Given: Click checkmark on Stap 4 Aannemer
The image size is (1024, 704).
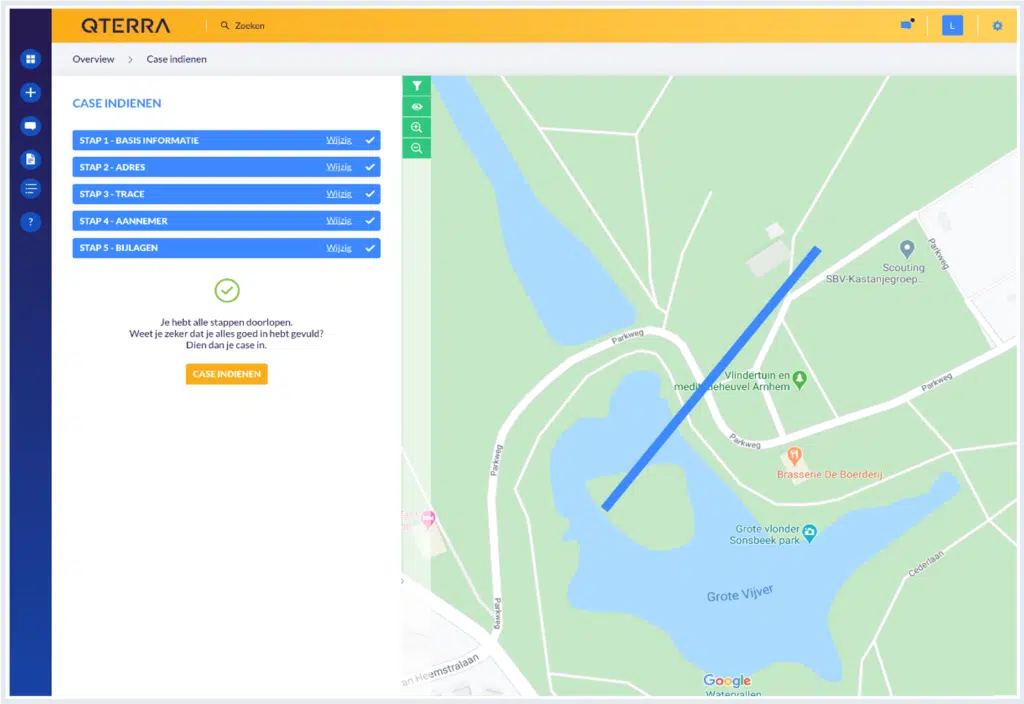Looking at the screenshot, I should click(x=370, y=221).
